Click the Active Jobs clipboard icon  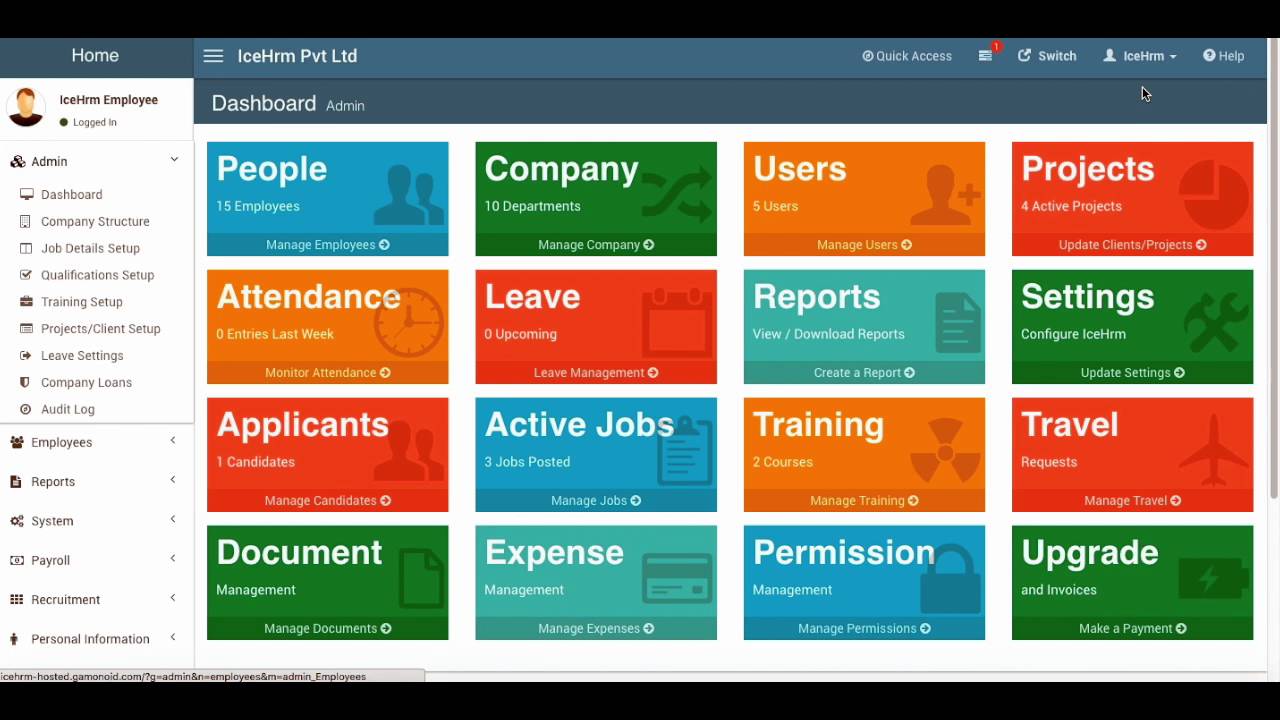[686, 450]
